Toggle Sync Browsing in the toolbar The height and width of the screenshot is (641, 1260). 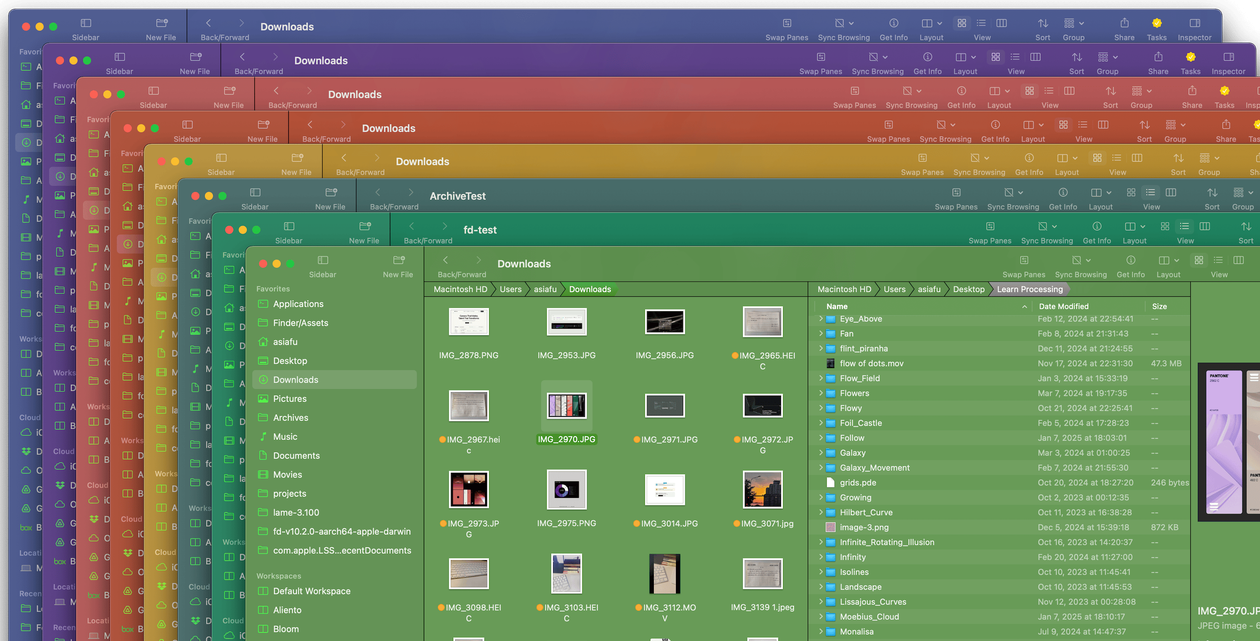click(1077, 260)
